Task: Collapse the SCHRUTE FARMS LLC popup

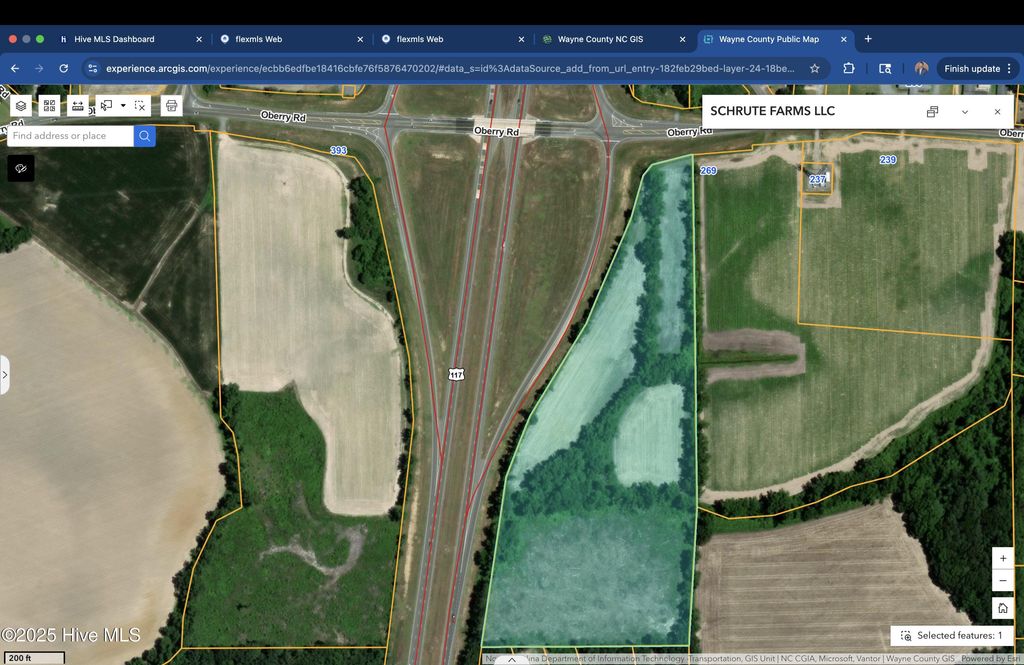Action: (964, 112)
